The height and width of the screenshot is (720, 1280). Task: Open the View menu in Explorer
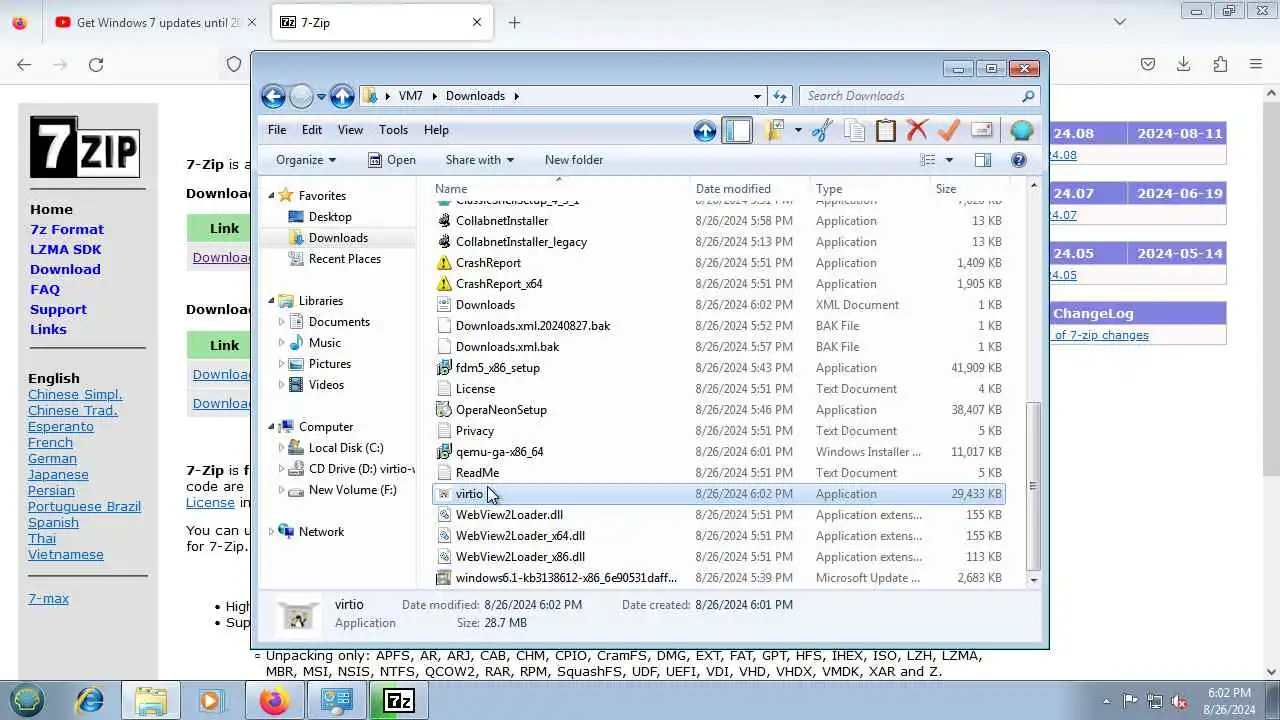[350, 130]
